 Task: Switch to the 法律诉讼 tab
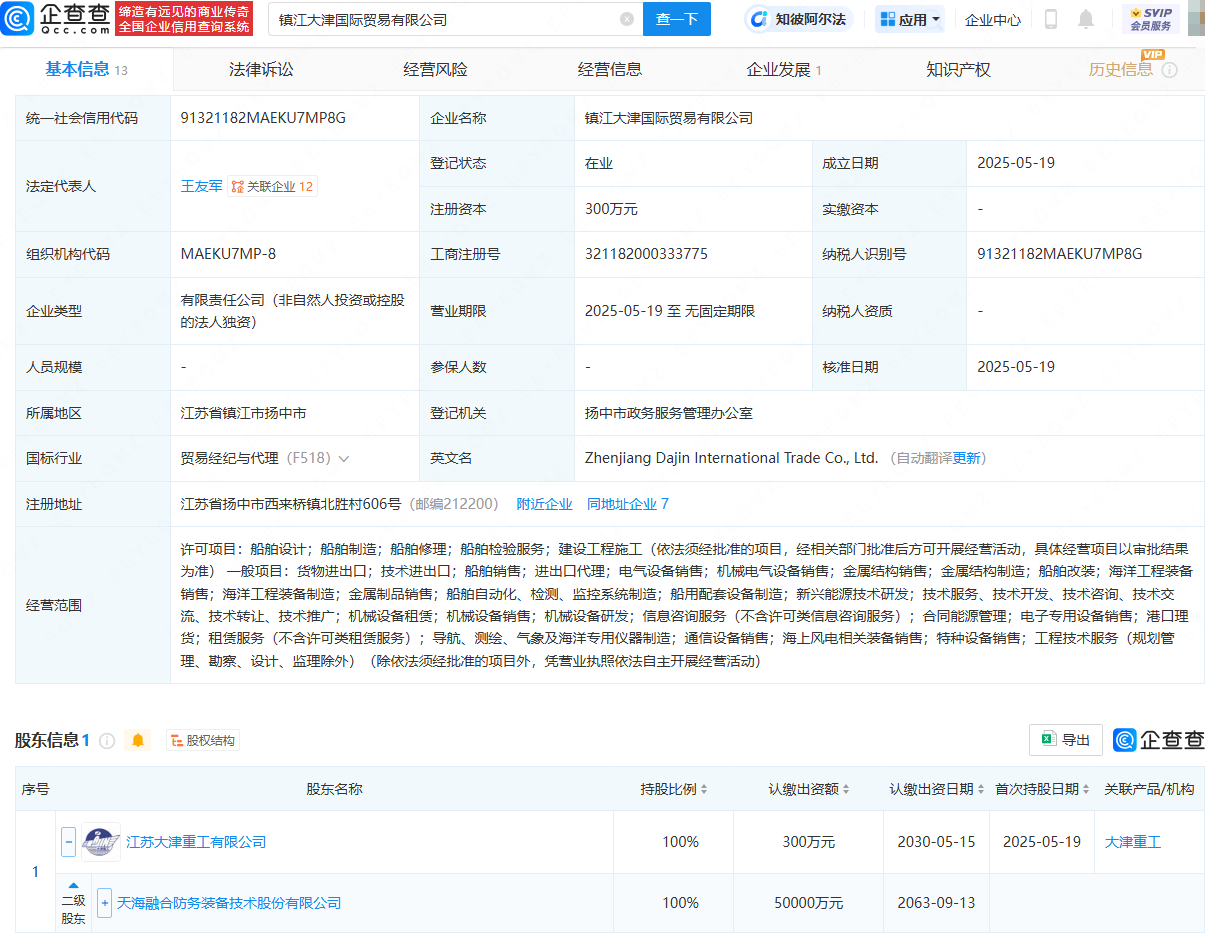(261, 70)
